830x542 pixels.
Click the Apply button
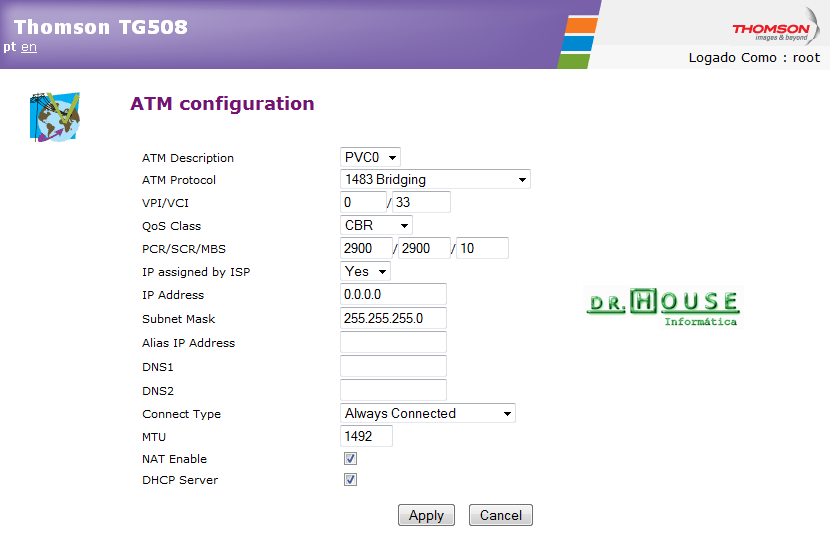click(x=426, y=515)
